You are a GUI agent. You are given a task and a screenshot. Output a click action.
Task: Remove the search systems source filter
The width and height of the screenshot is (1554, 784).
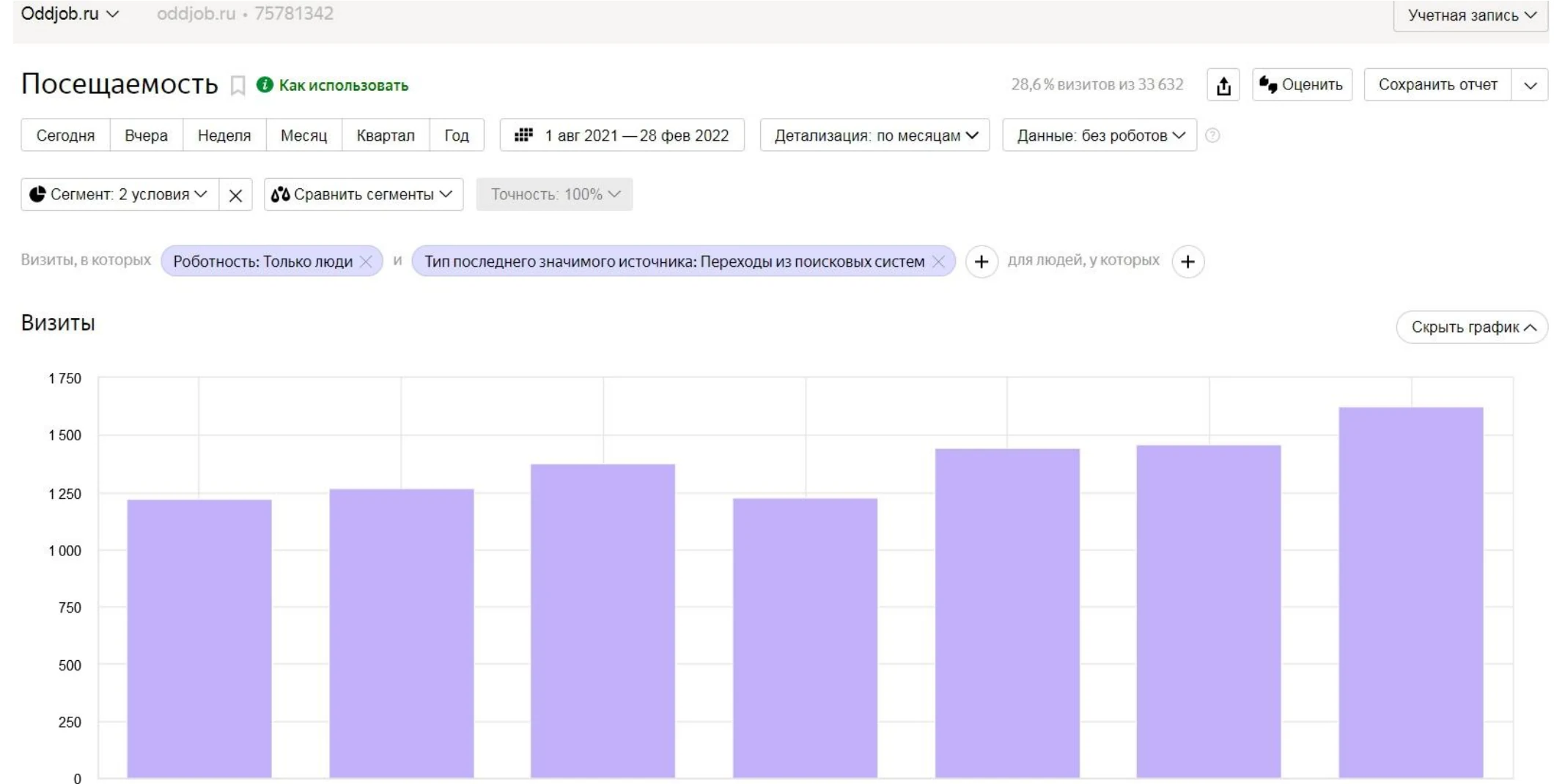[x=938, y=262]
